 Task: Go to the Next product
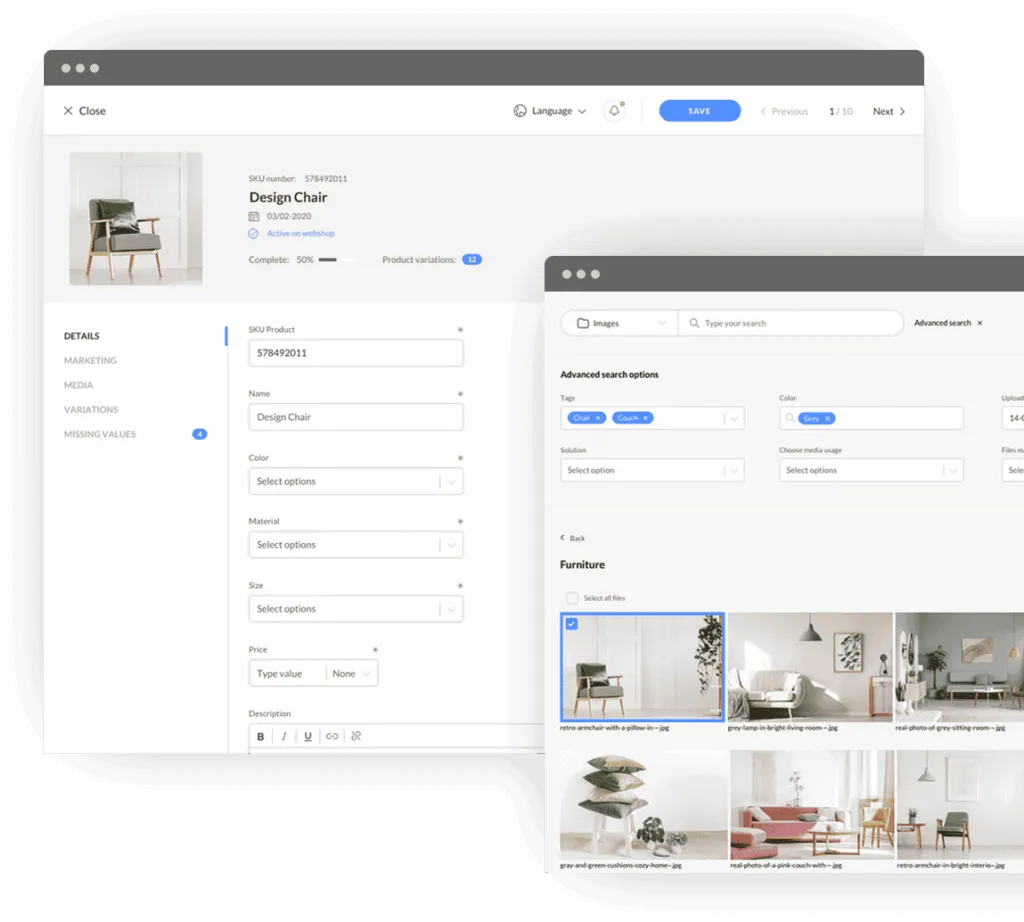click(x=889, y=112)
